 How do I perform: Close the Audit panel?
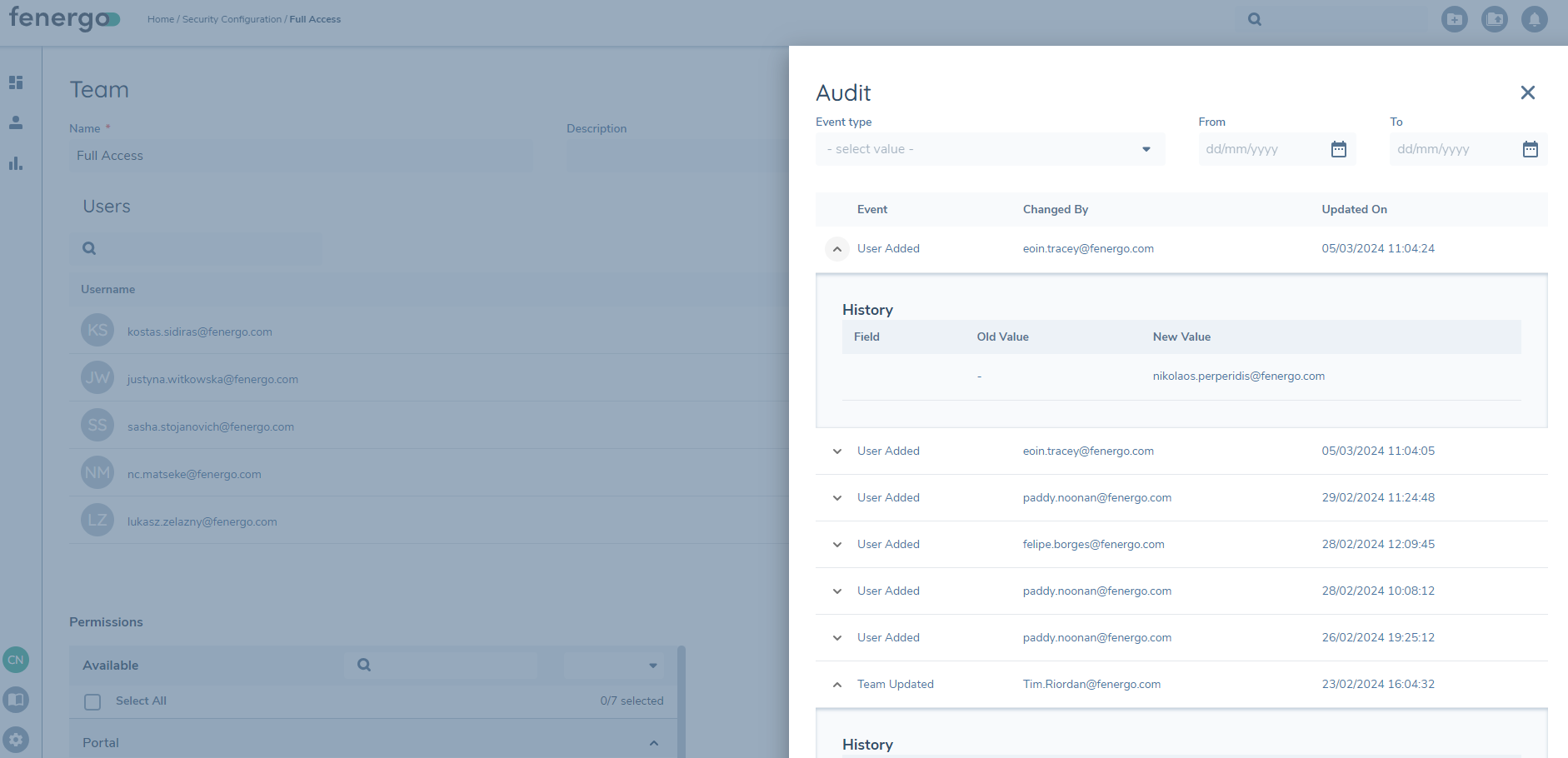pyautogui.click(x=1527, y=92)
